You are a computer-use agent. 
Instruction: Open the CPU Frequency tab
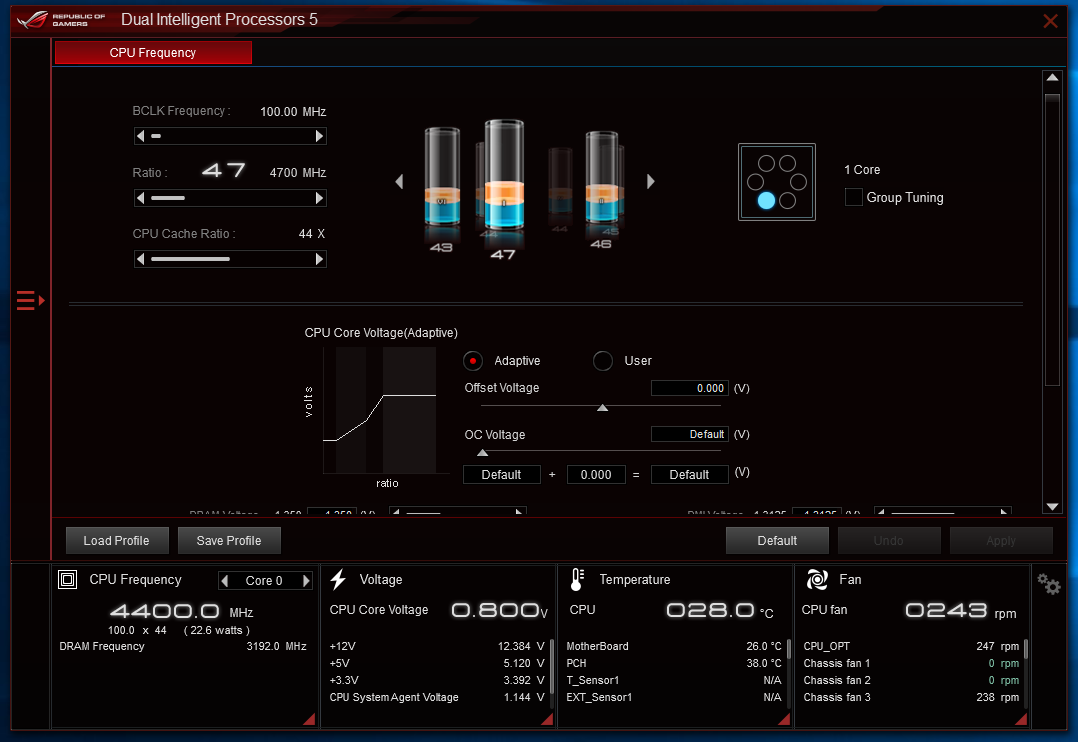click(153, 53)
